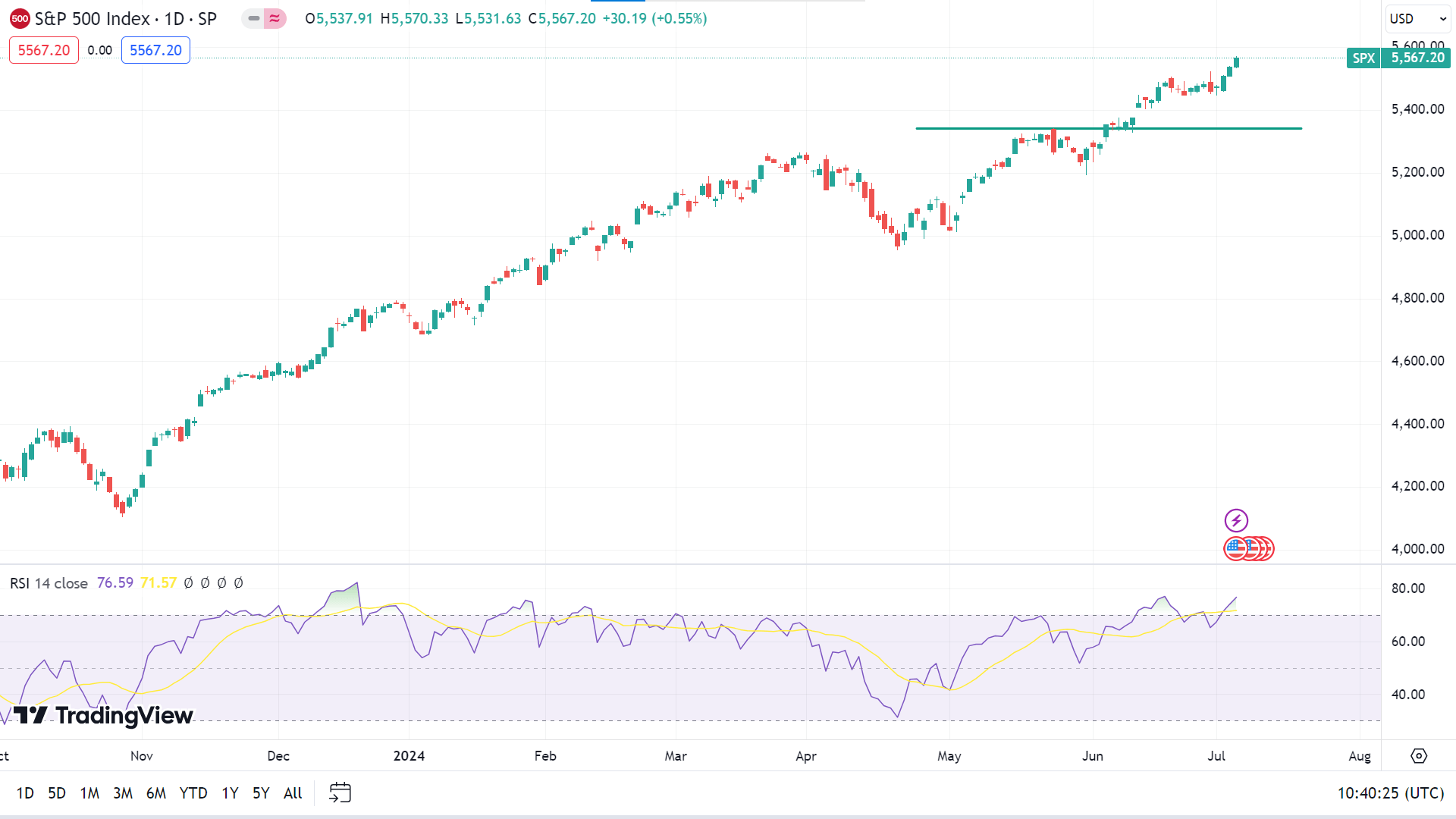Screen dimensions: 1456x819
Task: Click the TradingView logo
Action: pyautogui.click(x=103, y=715)
